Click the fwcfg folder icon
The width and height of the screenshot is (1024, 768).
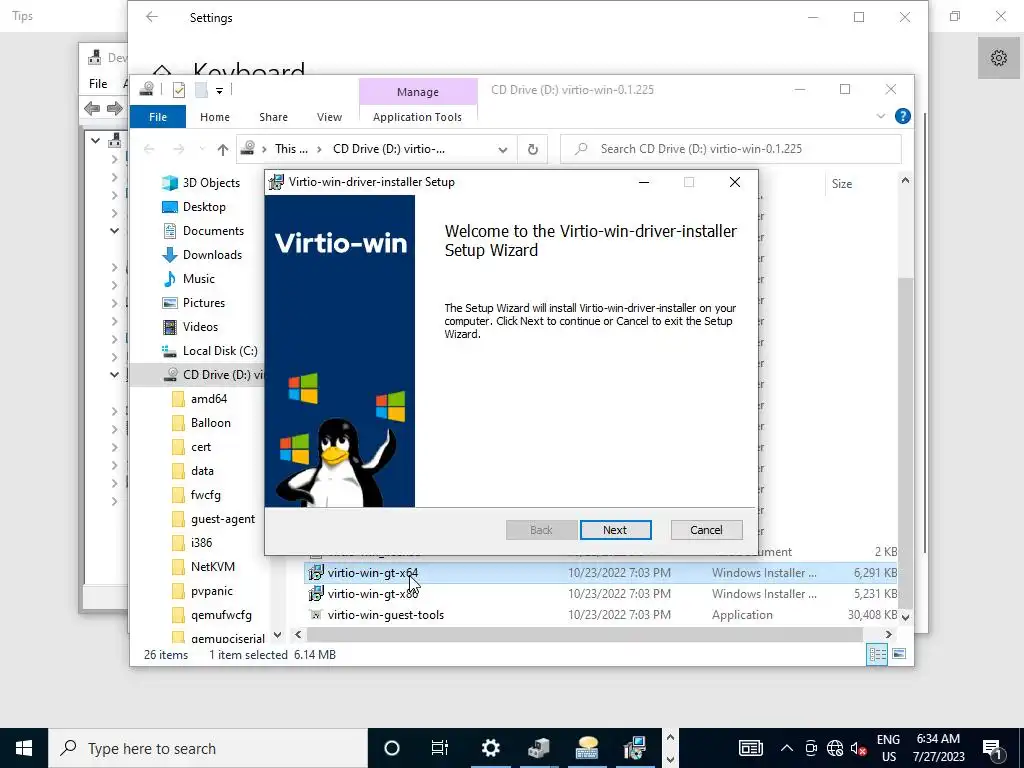point(178,495)
